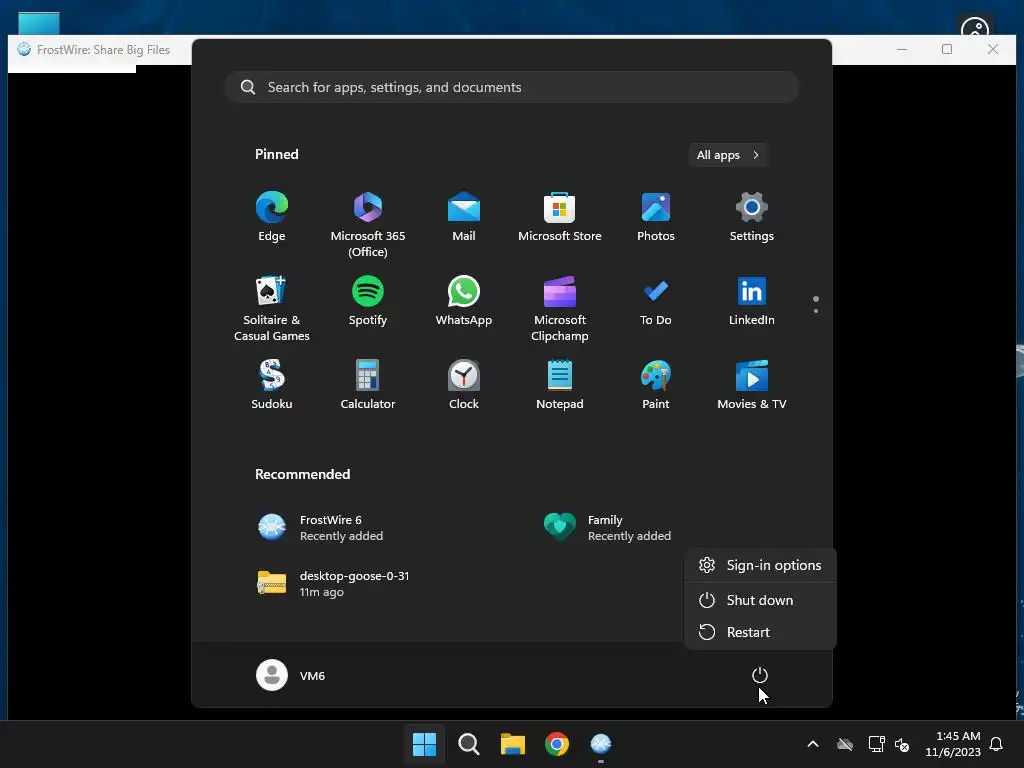Launch Google Chrome from the taskbar

click(x=557, y=744)
